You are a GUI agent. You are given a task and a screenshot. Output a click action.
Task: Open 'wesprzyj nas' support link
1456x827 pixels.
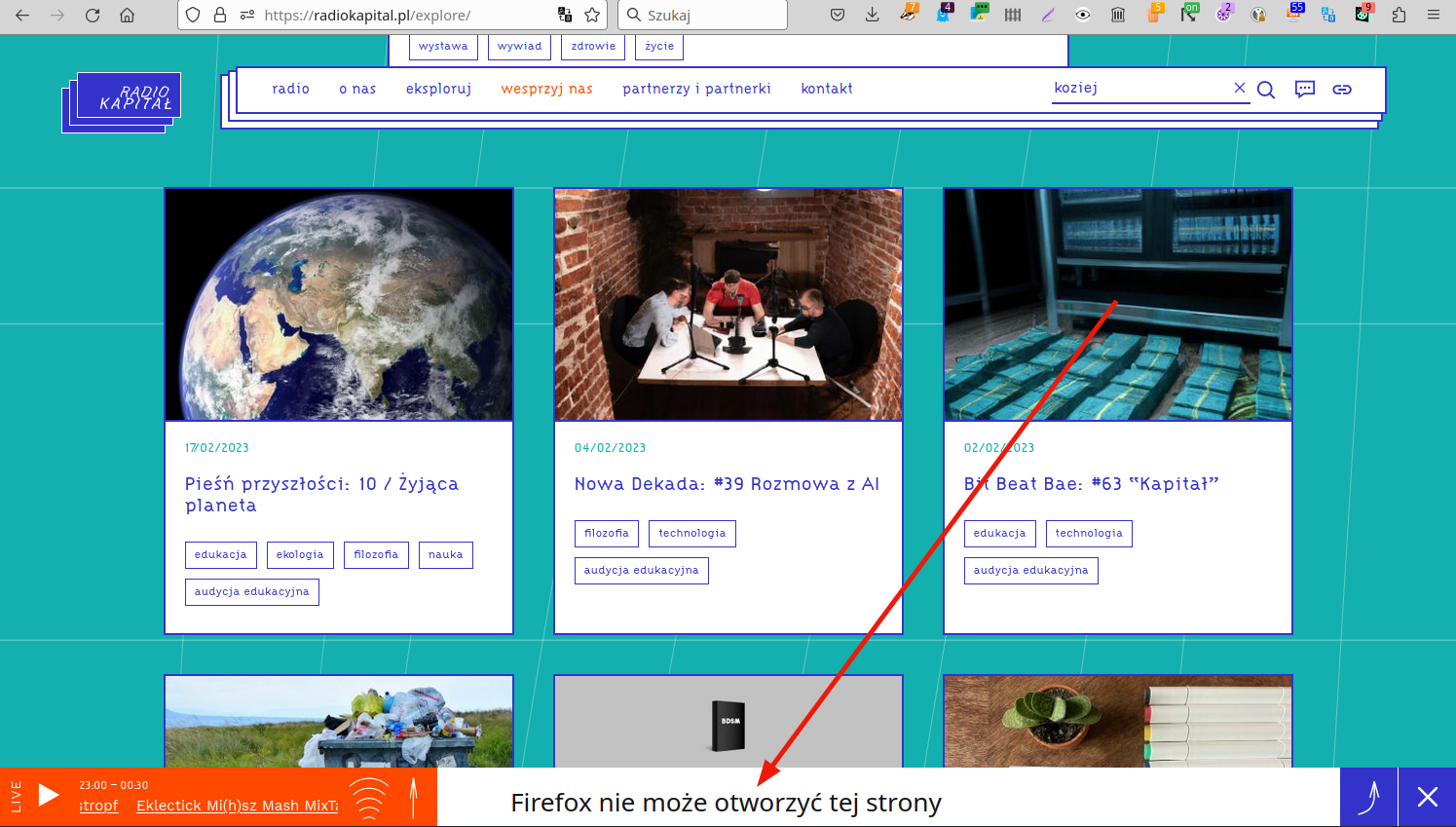click(x=546, y=89)
